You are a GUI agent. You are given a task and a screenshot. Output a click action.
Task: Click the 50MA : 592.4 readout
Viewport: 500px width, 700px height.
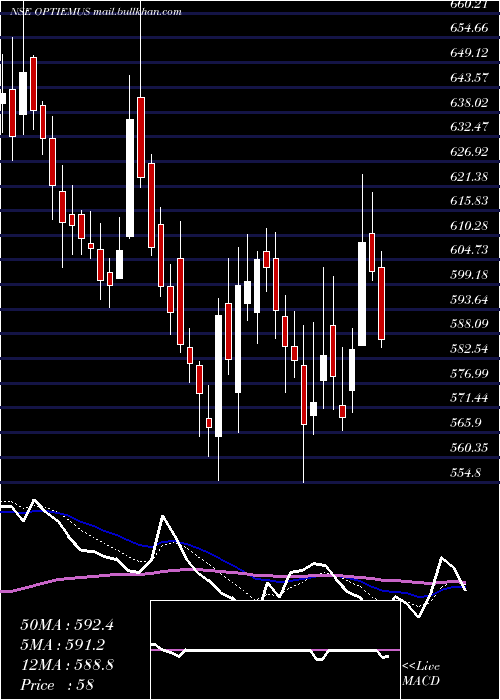coord(67,625)
